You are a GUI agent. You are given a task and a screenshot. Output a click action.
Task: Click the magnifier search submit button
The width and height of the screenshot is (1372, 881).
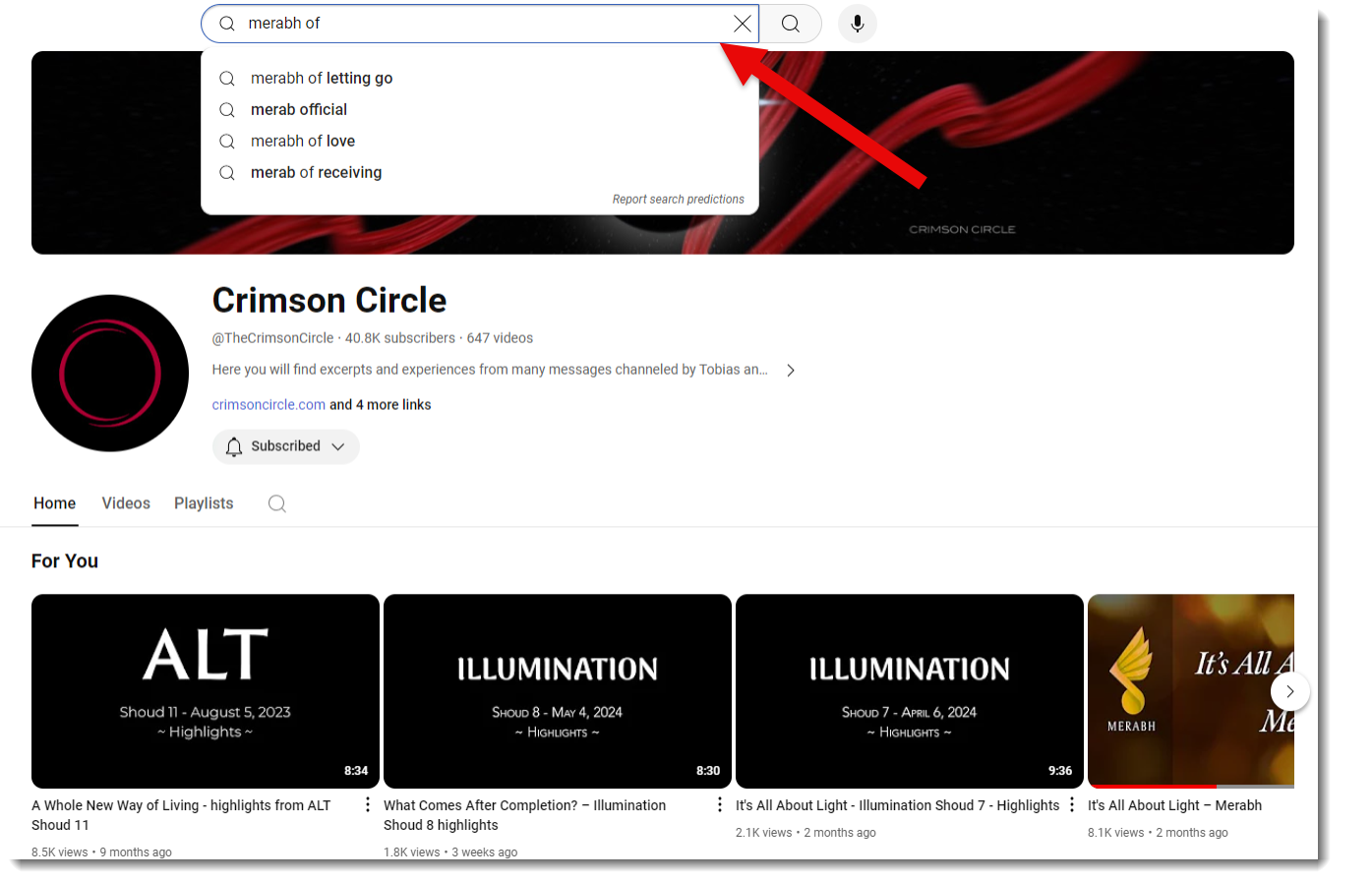791,24
